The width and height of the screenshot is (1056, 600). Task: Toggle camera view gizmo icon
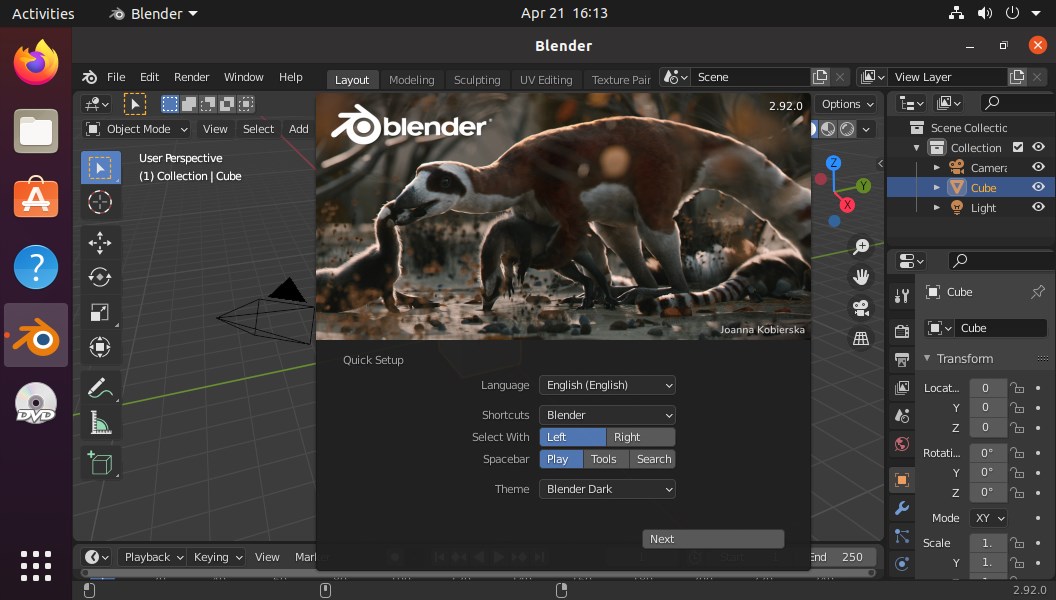(x=861, y=308)
